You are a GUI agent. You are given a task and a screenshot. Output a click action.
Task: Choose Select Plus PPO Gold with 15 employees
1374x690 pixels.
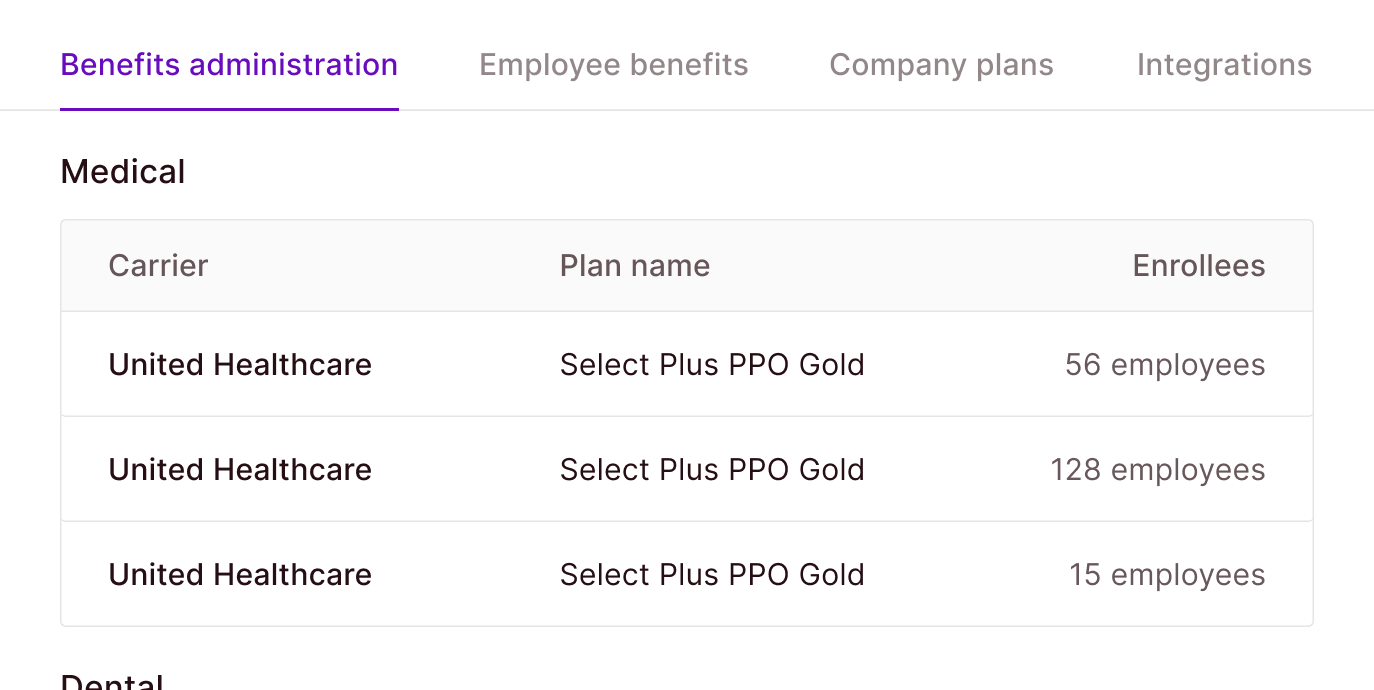coord(711,575)
